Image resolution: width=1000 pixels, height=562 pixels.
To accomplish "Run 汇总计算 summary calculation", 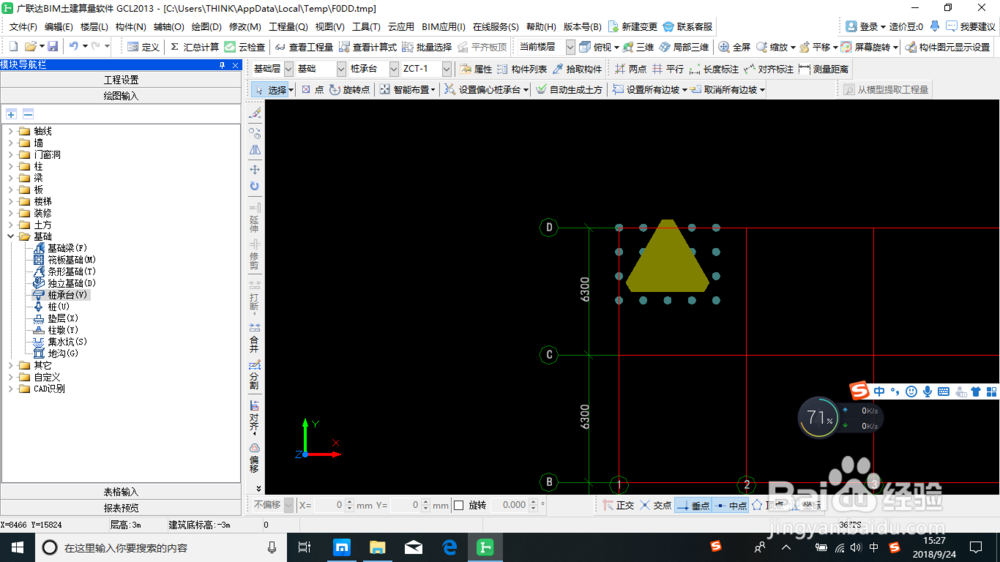I will click(195, 47).
